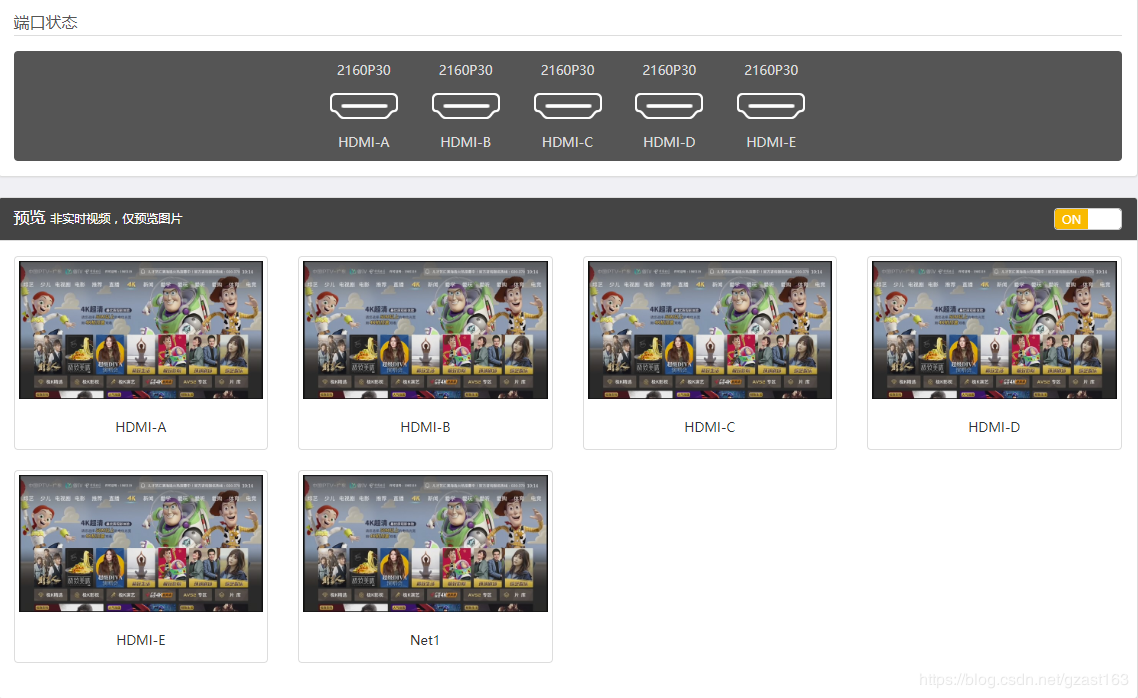
Task: Open the HDMI-A preview thumbnail
Action: (x=141, y=329)
